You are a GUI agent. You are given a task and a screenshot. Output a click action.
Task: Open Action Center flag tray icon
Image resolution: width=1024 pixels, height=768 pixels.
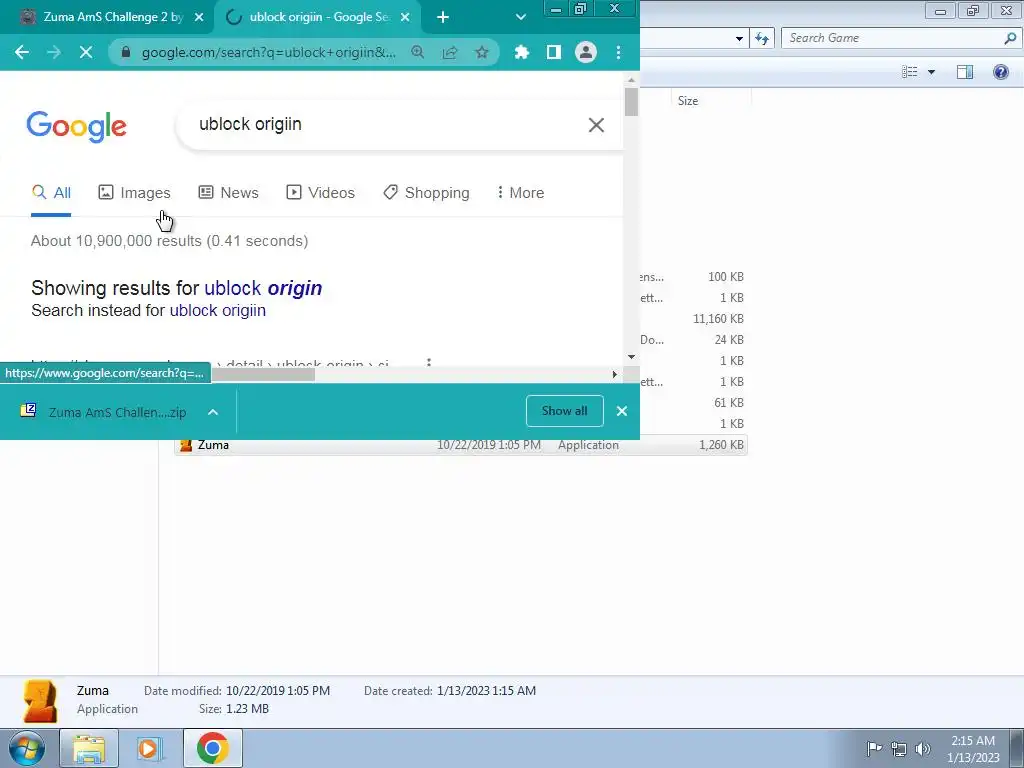[x=874, y=748]
